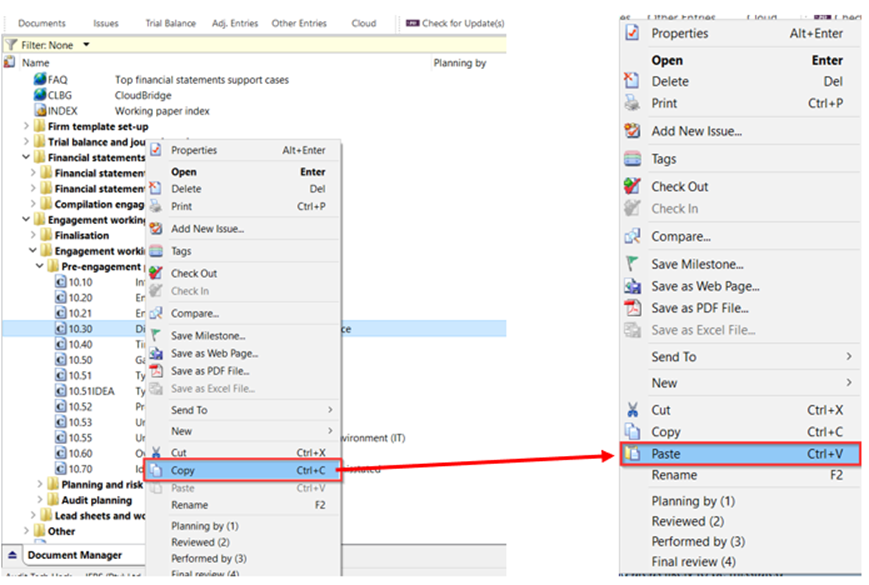
Task: Open the Filter: None dropdown arrow
Action: coord(86,45)
